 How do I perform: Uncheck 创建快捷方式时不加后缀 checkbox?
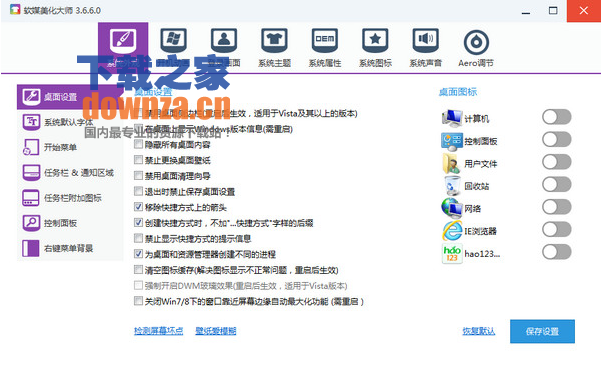coord(138,223)
